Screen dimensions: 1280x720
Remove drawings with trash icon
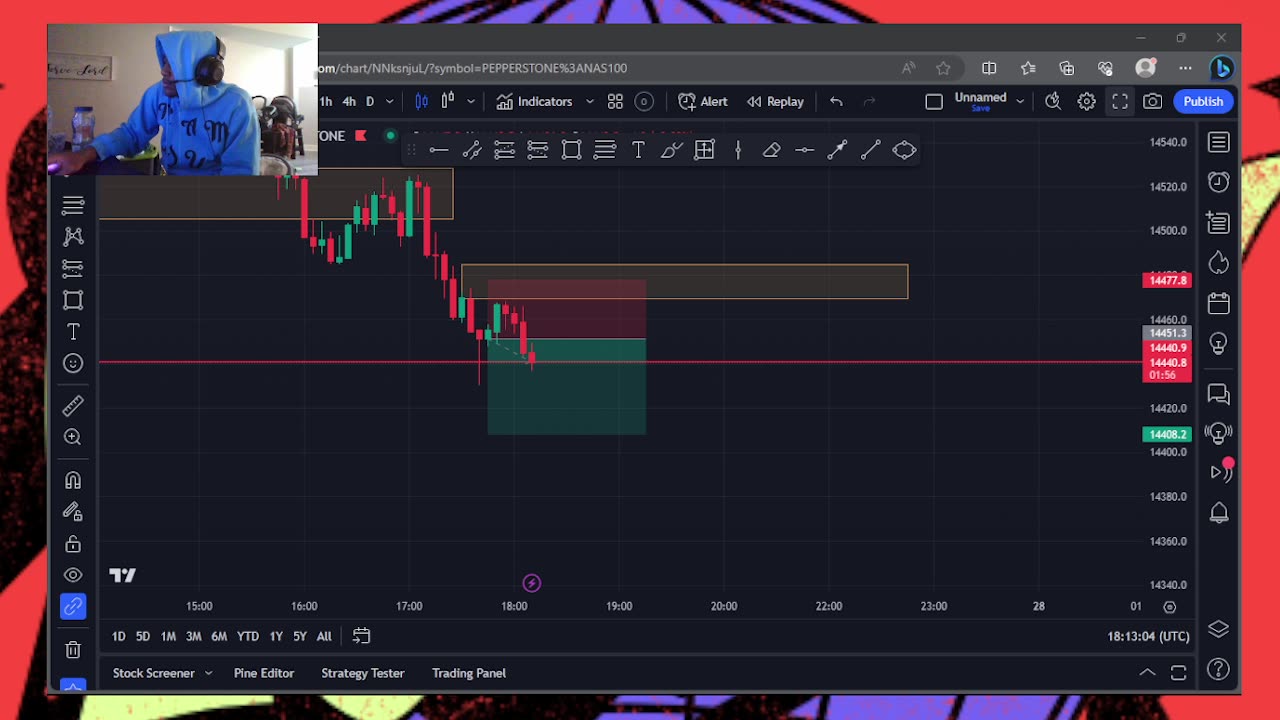click(x=73, y=650)
